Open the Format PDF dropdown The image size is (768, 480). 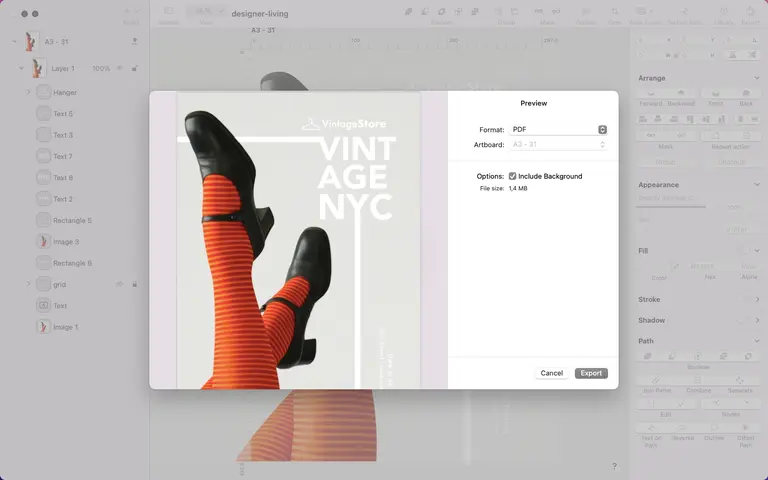(558, 129)
